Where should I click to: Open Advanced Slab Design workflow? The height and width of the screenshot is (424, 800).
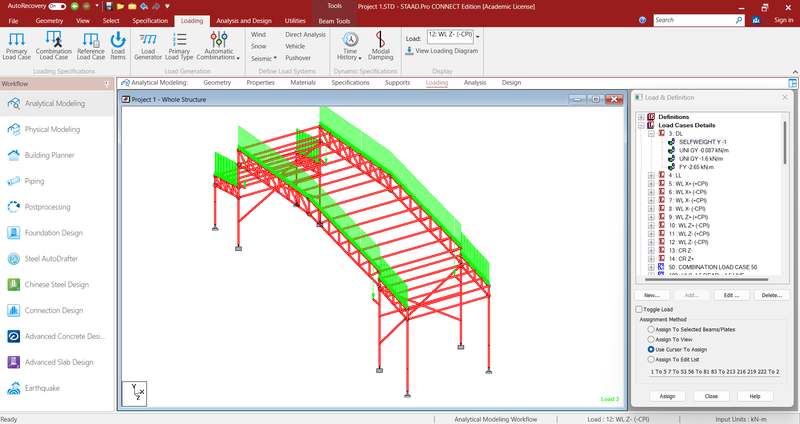pyautogui.click(x=57, y=362)
